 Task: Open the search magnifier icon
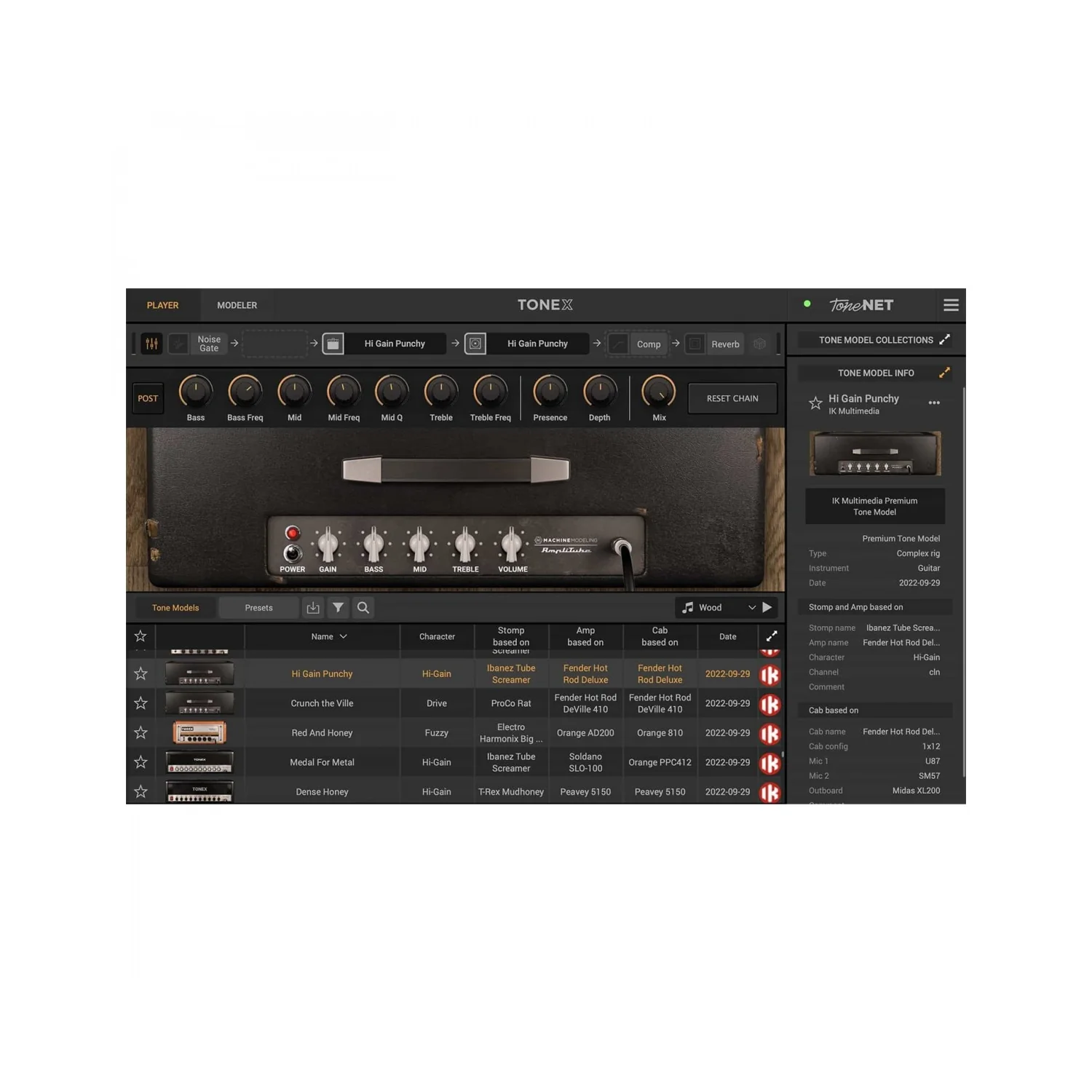363,607
